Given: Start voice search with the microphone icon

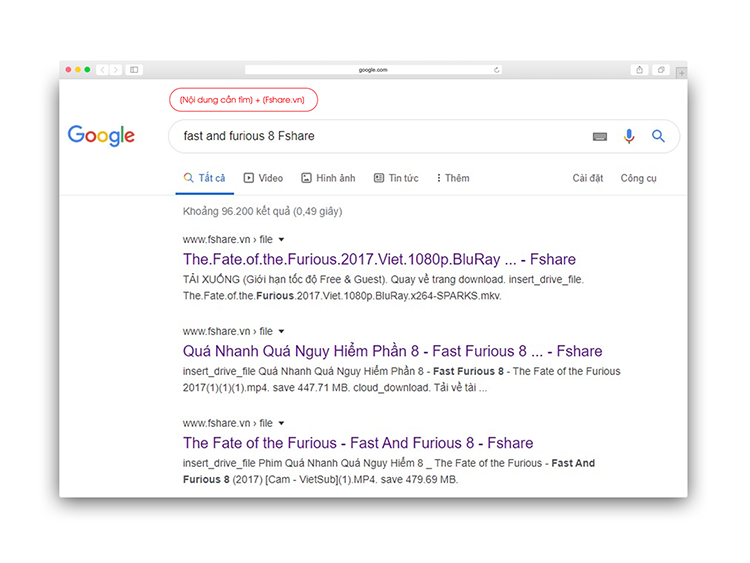Looking at the screenshot, I should click(629, 136).
